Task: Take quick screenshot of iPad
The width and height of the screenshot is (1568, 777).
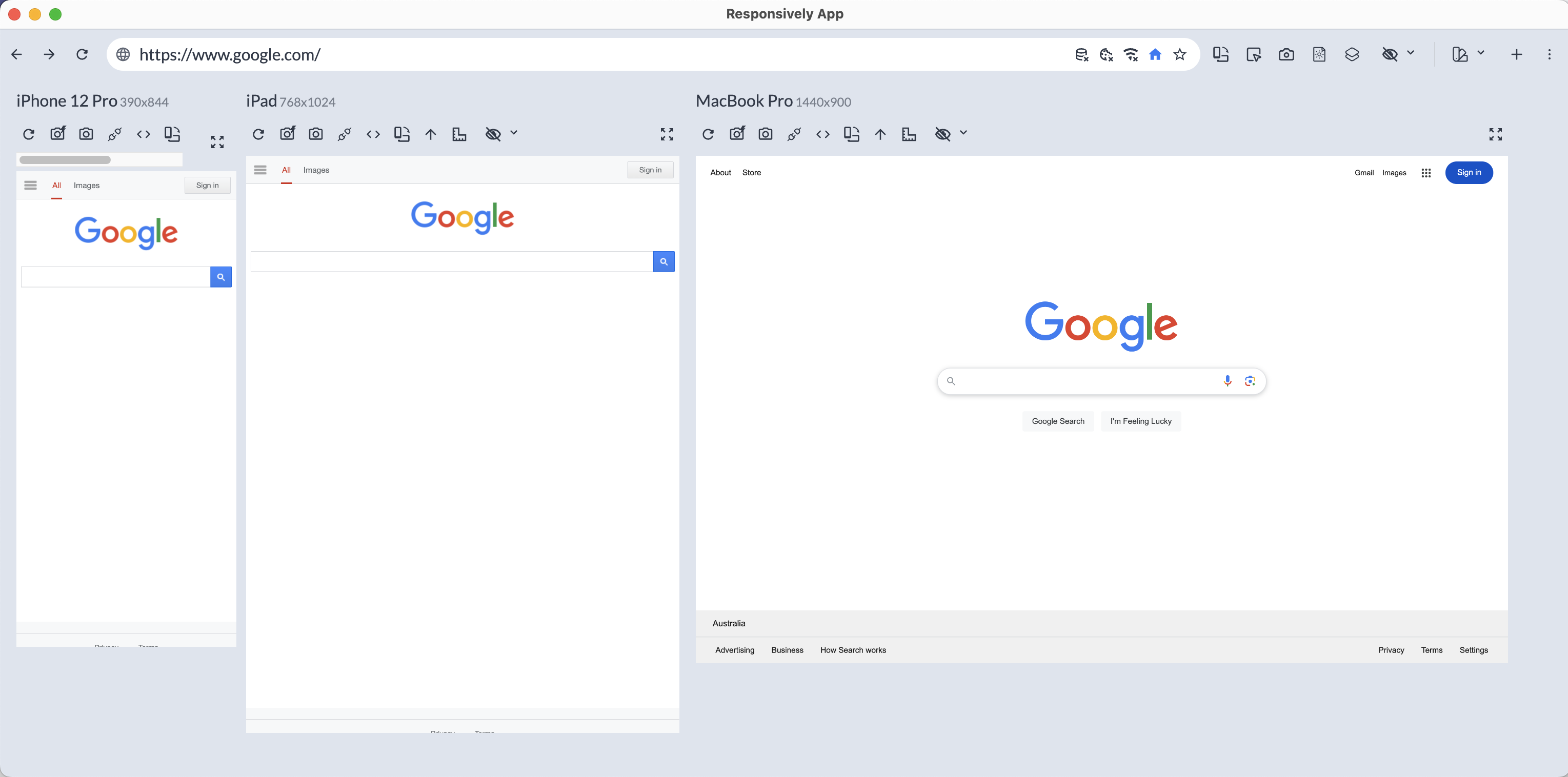Action: coord(287,133)
